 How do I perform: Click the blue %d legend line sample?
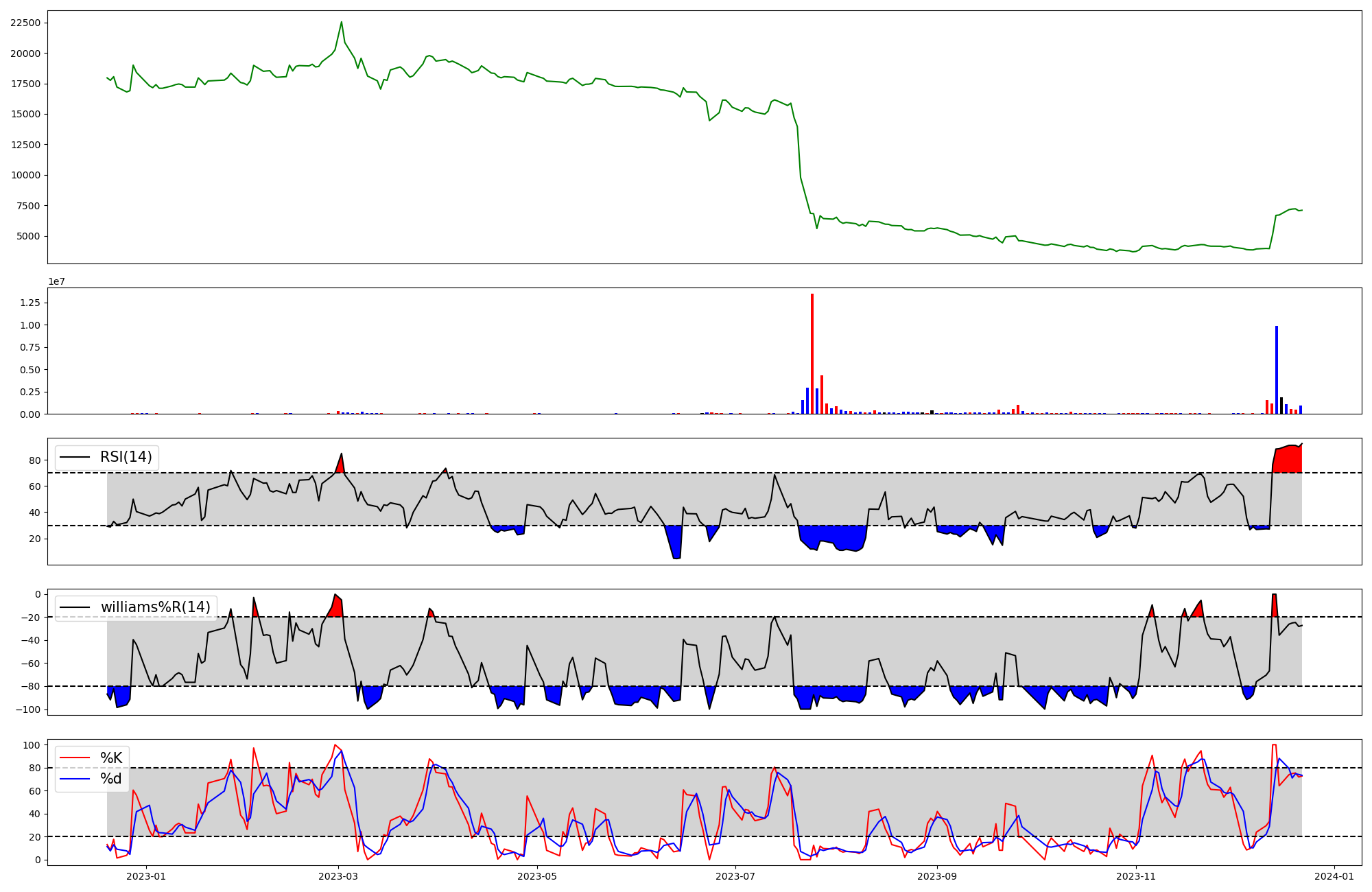pos(75,779)
